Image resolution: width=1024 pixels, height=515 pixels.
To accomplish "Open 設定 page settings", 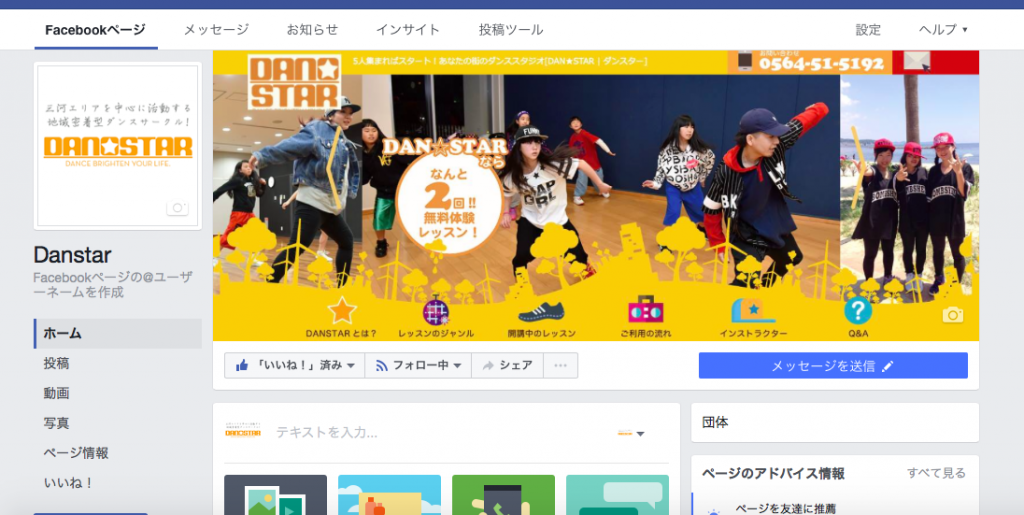I will pyautogui.click(x=868, y=29).
